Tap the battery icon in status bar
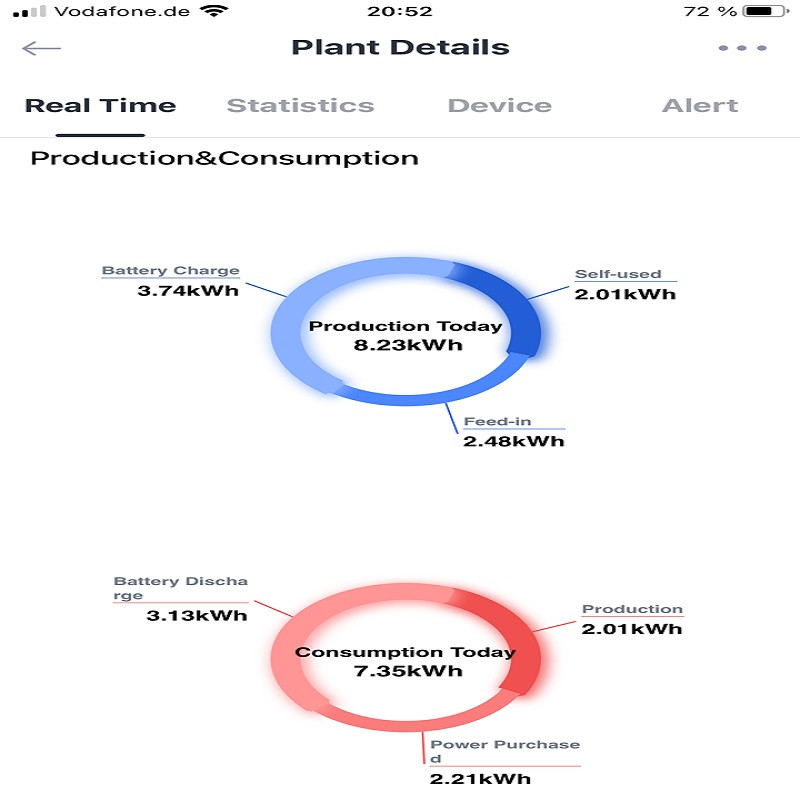Screen dimensions: 800x800 tap(765, 12)
